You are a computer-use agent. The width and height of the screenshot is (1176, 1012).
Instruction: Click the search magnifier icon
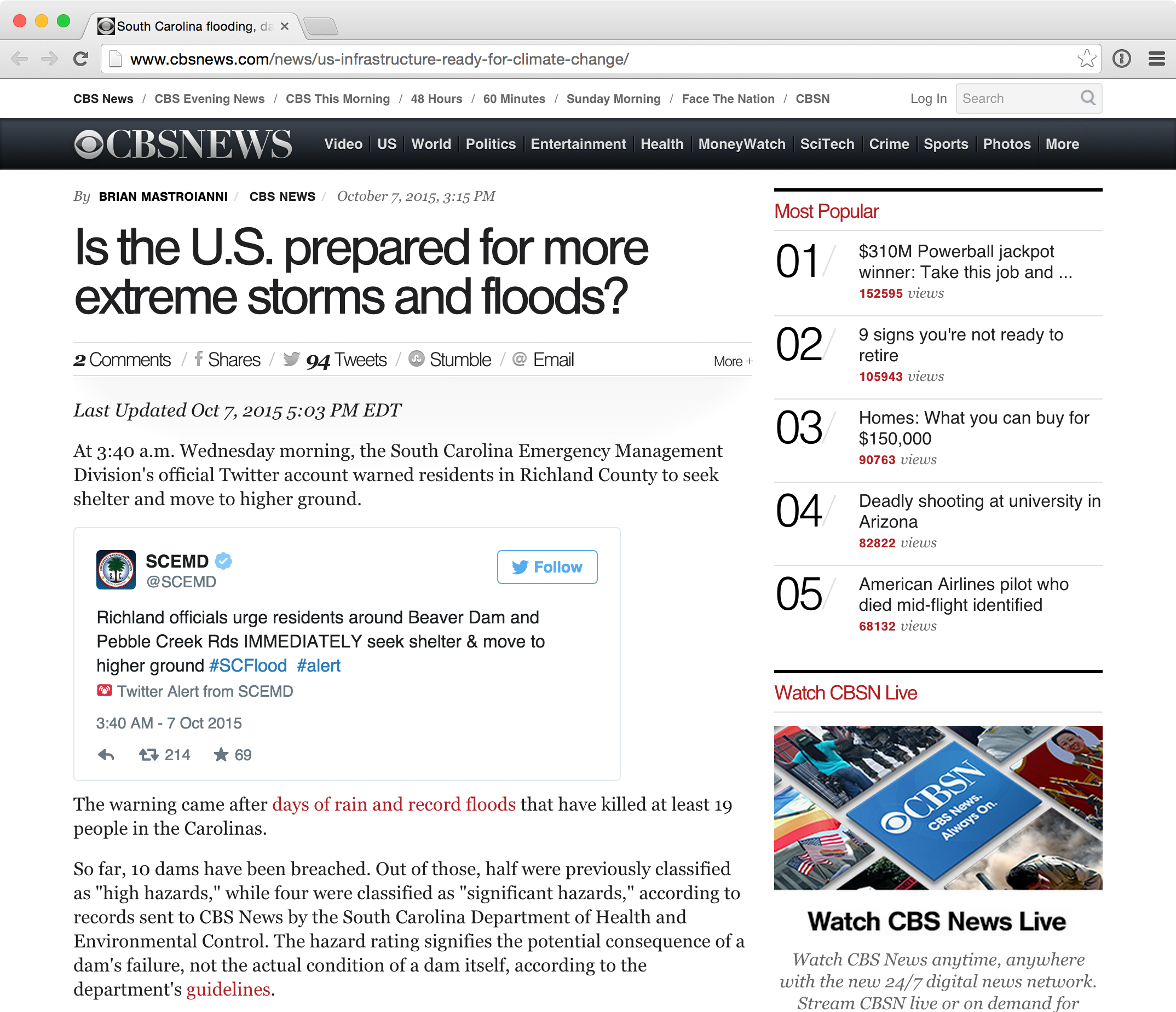point(1087,98)
